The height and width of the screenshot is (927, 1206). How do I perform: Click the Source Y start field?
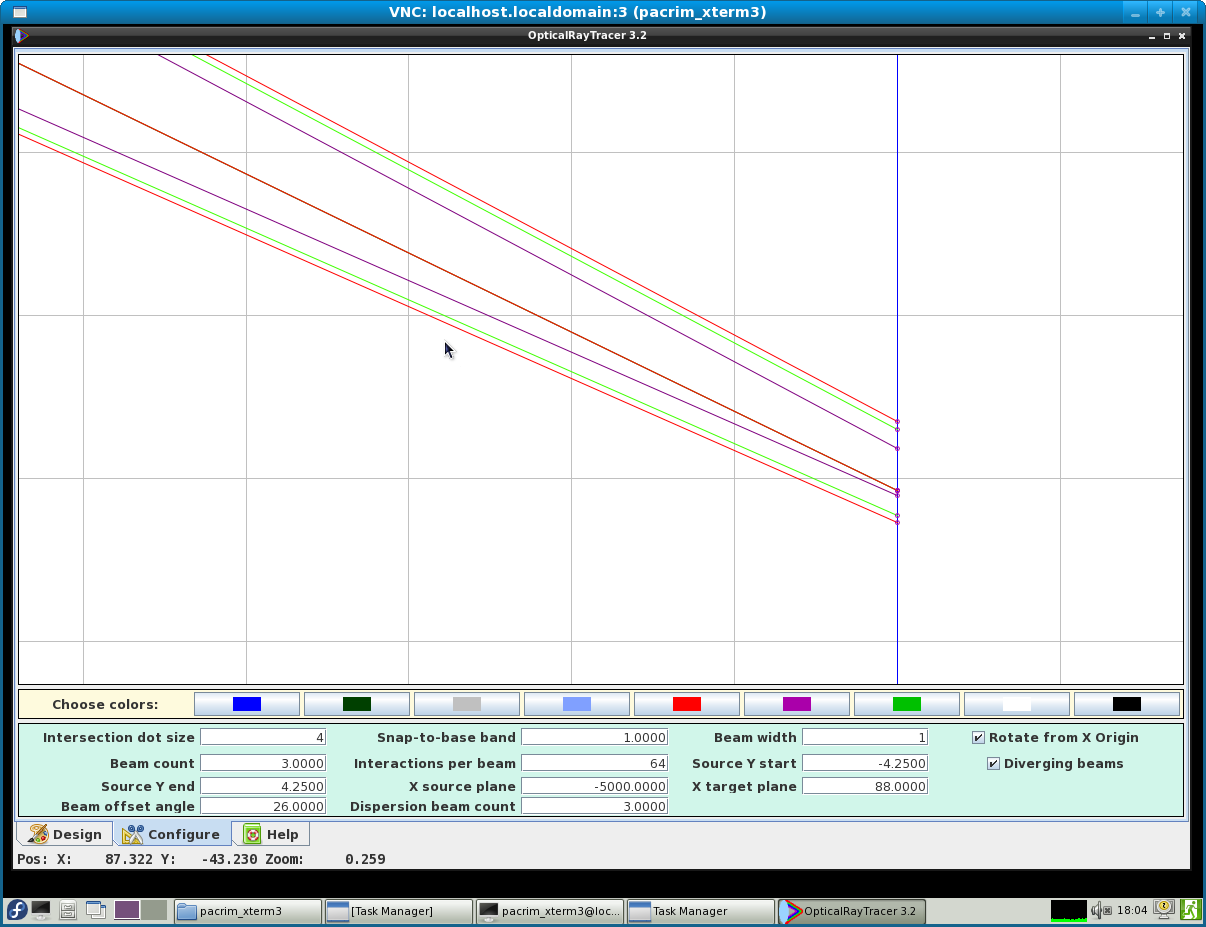tap(865, 763)
